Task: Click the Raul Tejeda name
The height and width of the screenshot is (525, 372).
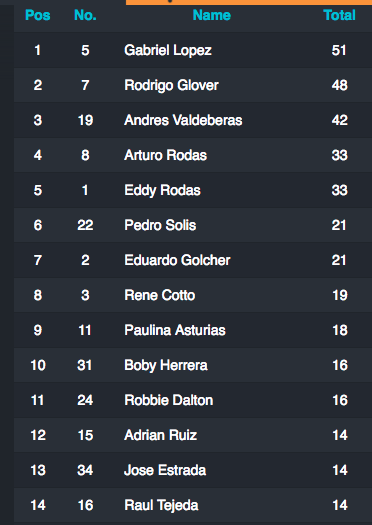Action: (x=161, y=505)
